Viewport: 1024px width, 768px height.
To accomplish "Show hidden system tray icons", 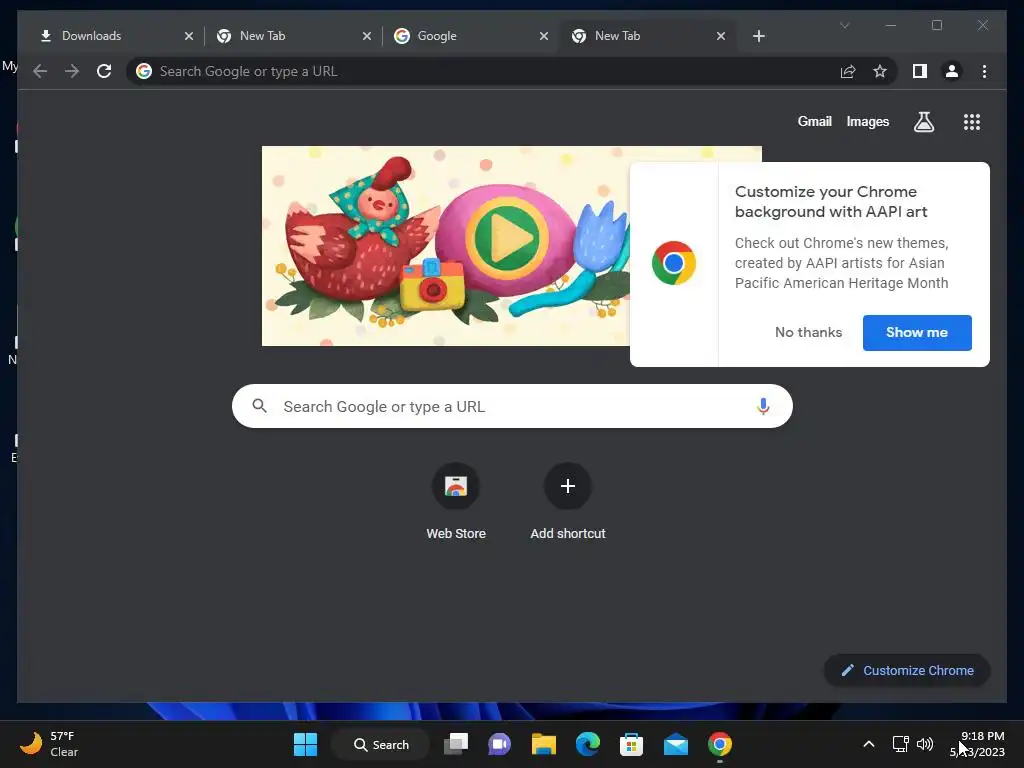I will 869,744.
